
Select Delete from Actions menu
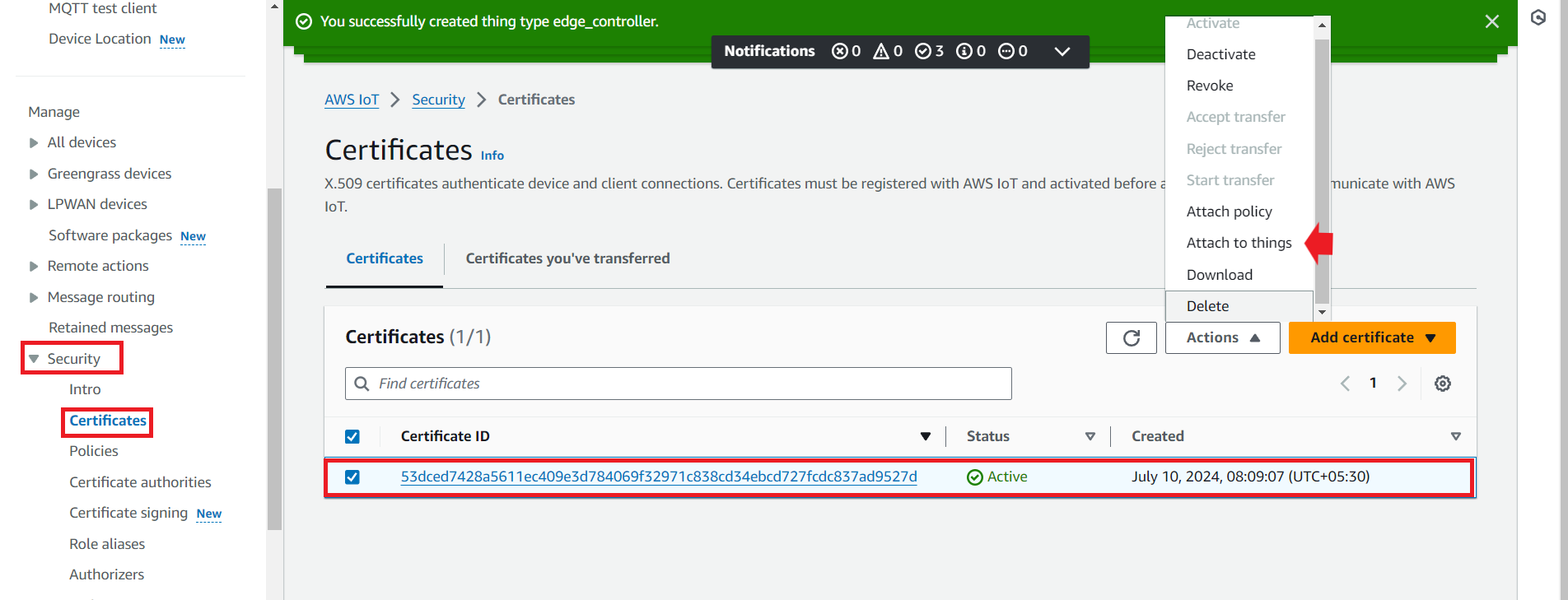[x=1208, y=306]
